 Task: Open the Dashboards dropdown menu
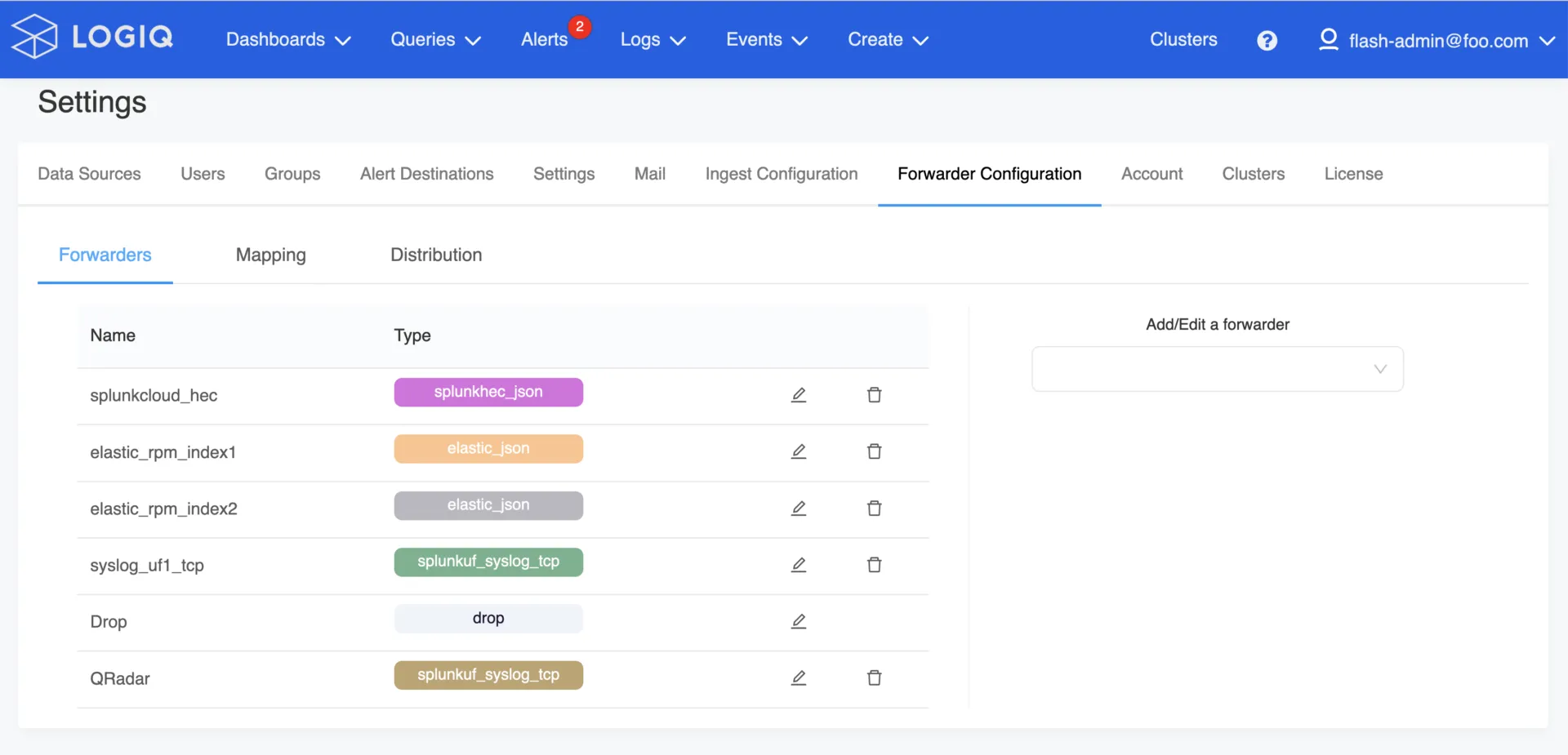coord(288,39)
